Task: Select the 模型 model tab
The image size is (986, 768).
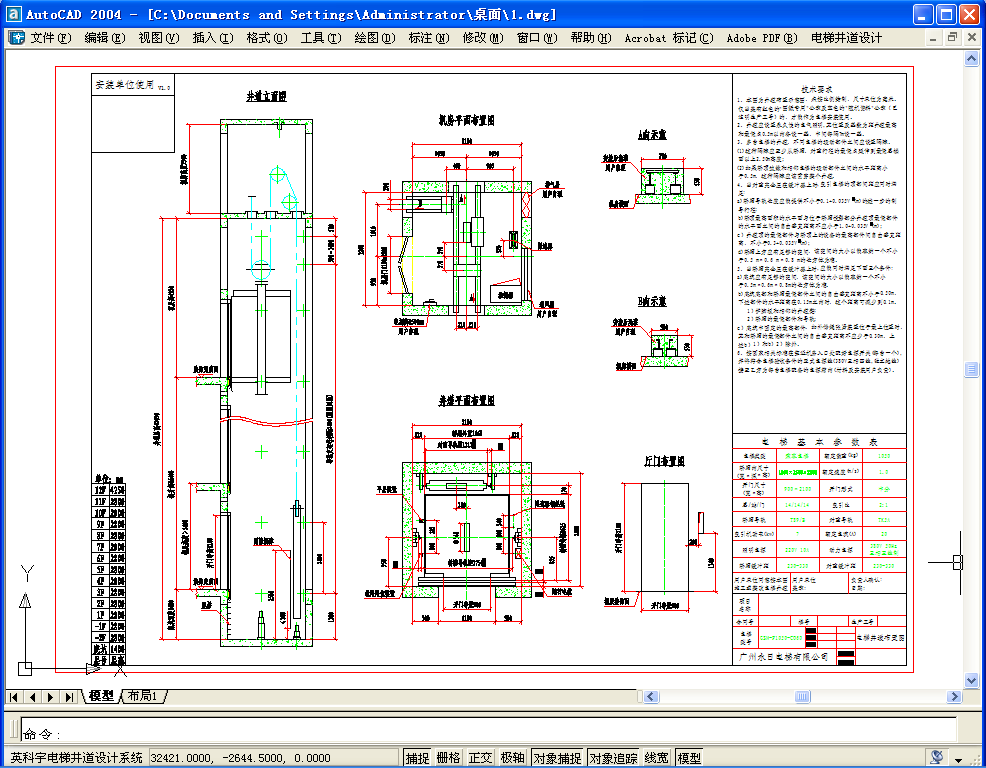Action: click(101, 696)
